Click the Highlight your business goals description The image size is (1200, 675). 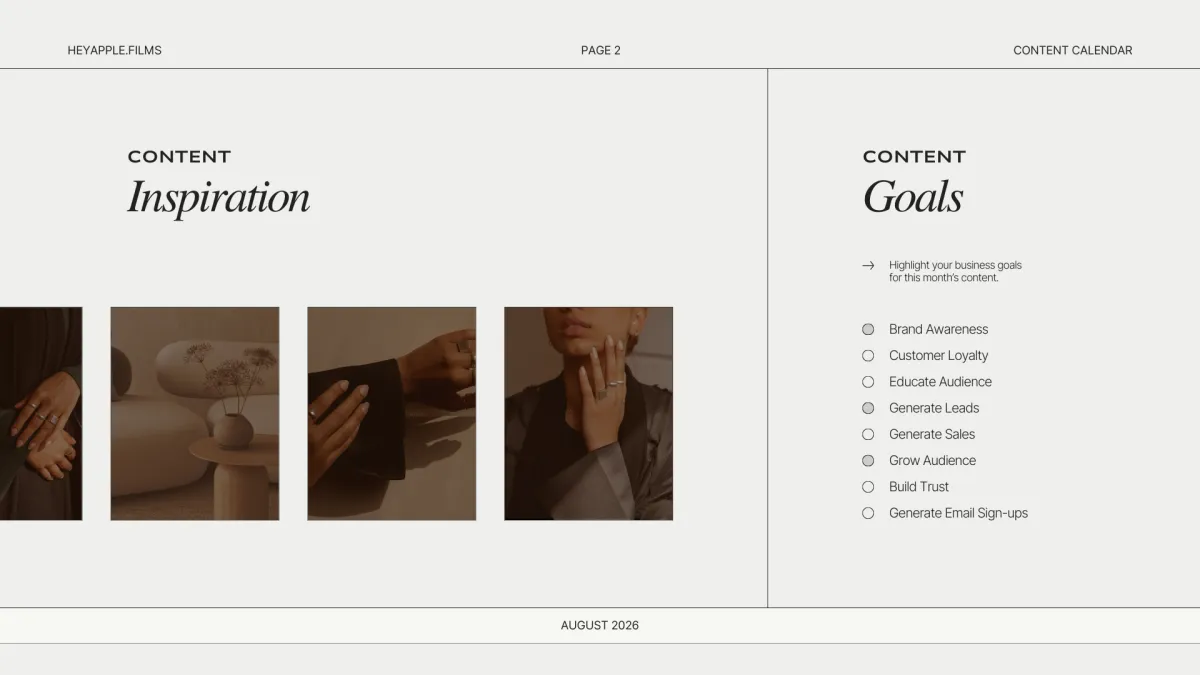[955, 271]
